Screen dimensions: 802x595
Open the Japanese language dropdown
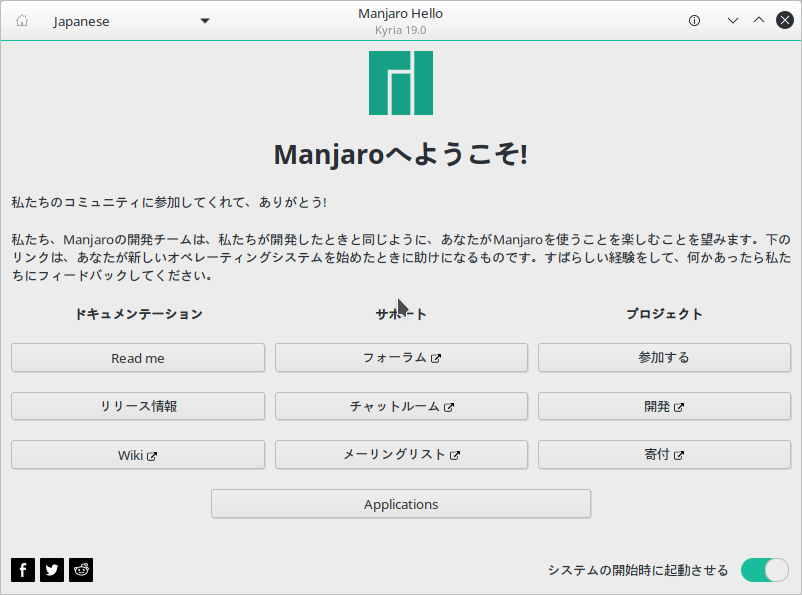(131, 21)
